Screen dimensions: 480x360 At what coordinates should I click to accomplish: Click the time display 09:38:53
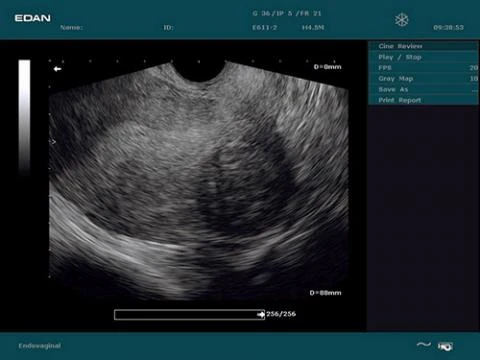(448, 28)
